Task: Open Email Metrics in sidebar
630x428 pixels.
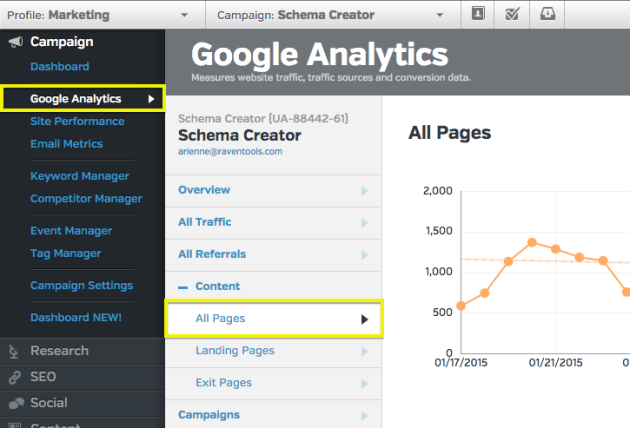Action: coord(66,143)
